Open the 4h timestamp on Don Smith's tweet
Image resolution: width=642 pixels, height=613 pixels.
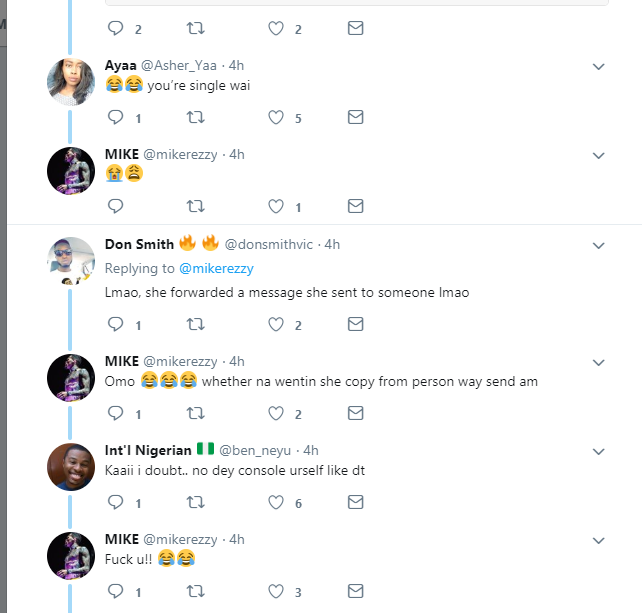point(331,244)
